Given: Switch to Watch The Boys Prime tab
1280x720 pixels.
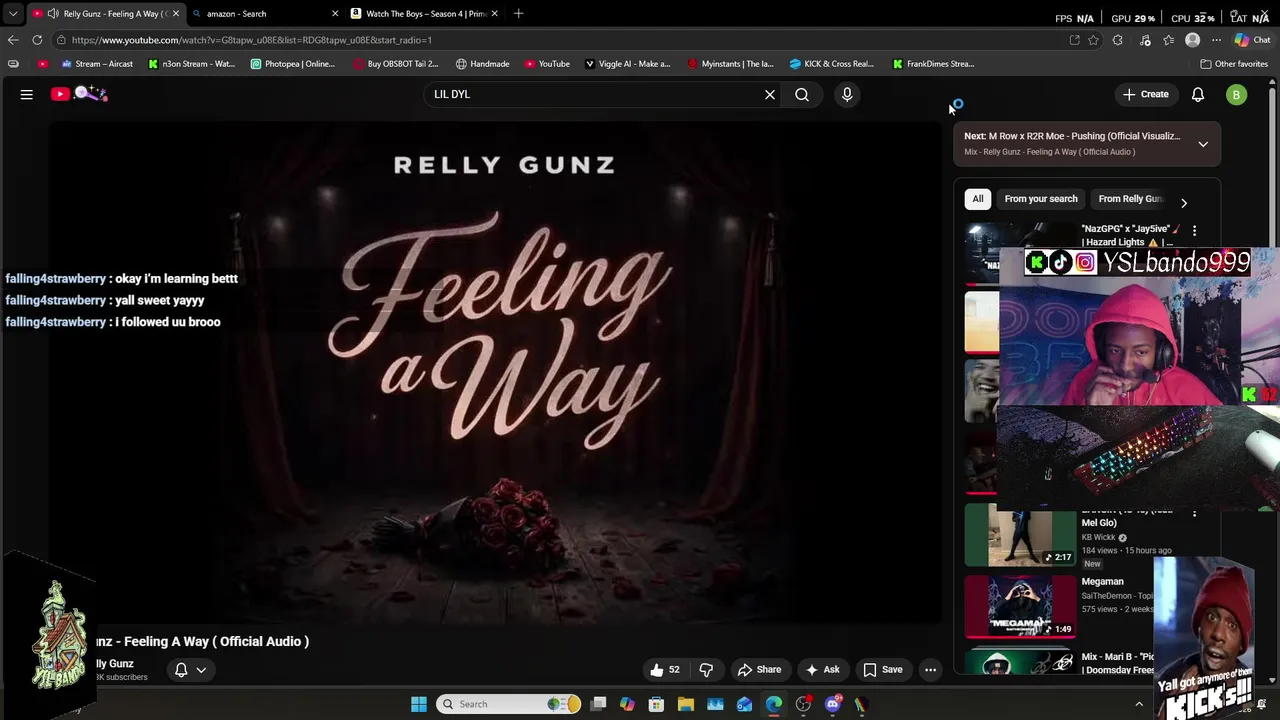Looking at the screenshot, I should coord(426,14).
